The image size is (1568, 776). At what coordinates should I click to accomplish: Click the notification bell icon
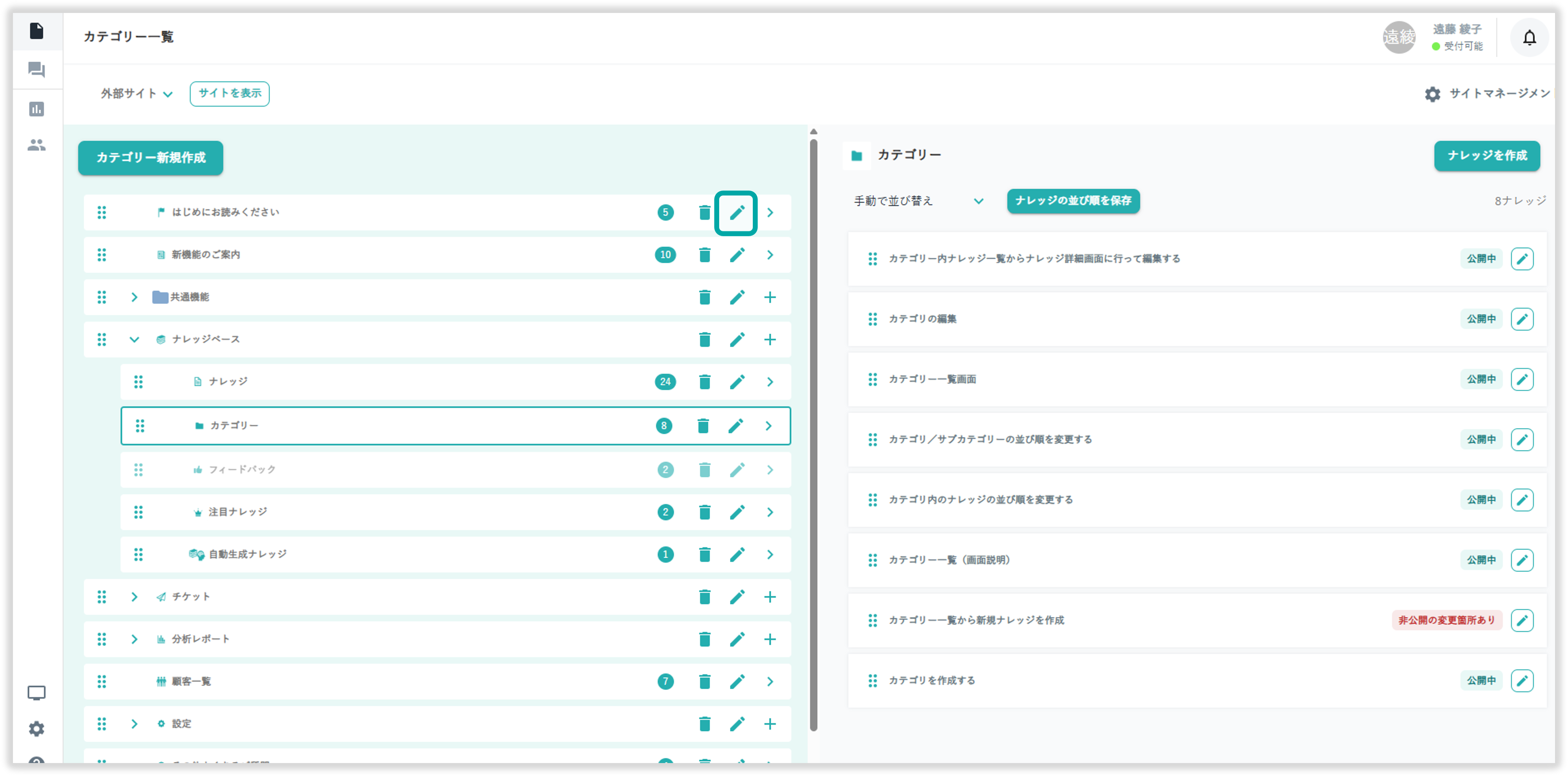1529,38
